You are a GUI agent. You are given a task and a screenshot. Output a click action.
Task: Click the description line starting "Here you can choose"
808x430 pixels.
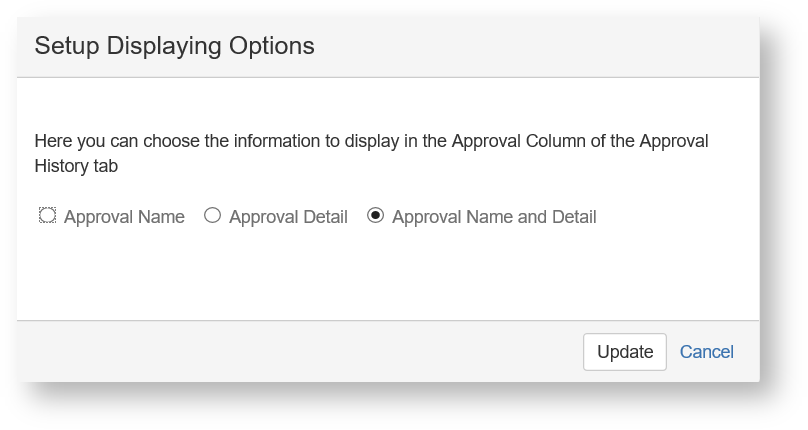370,141
